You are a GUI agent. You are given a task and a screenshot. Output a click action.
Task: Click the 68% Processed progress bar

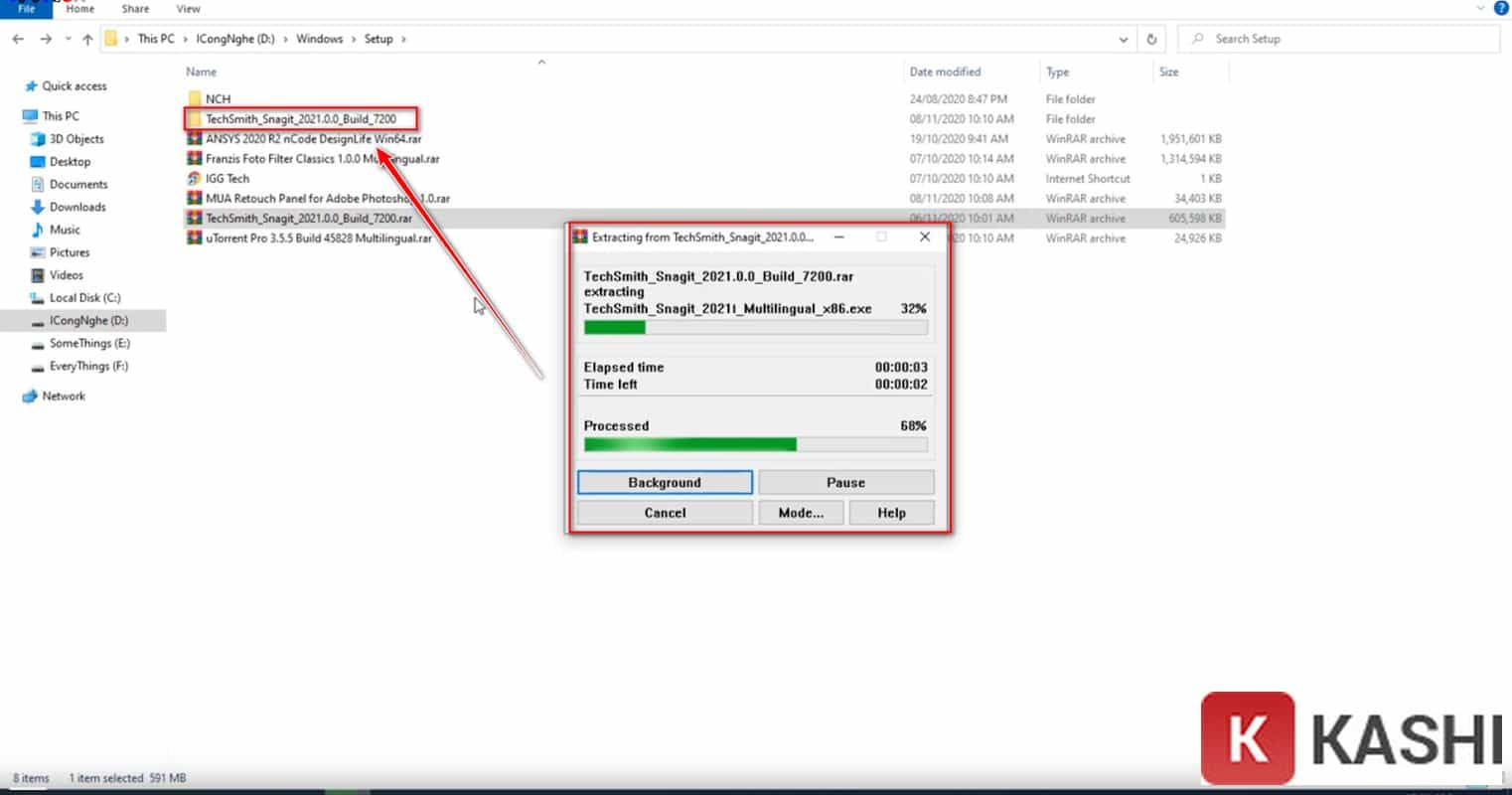click(x=755, y=444)
